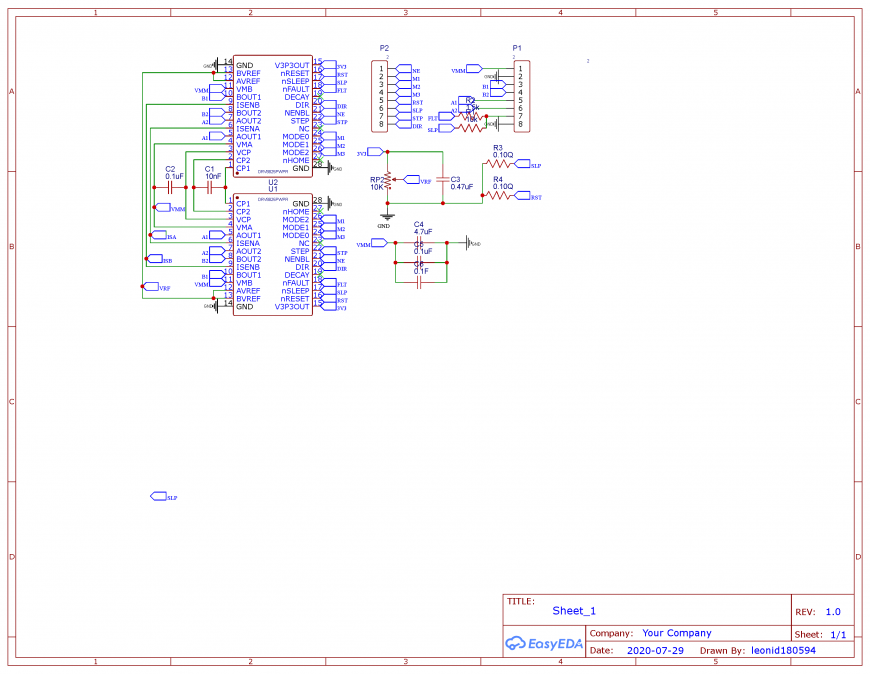Click the 3V3 net port near RP2
This screenshot has height=674, width=870.
pyautogui.click(x=376, y=151)
